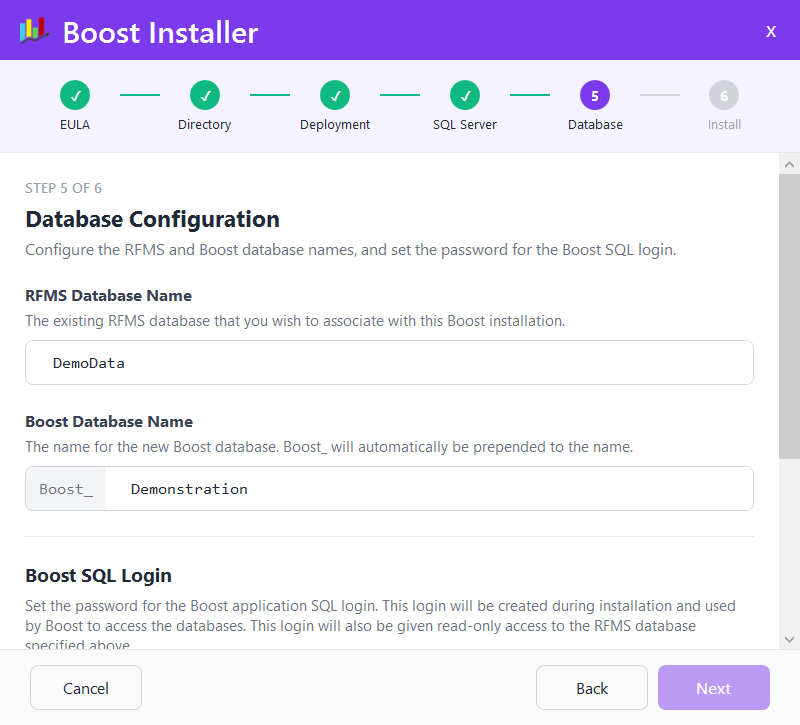Screen dimensions: 800x725
Task: Click the scrollbar down arrow
Action: coord(789,639)
